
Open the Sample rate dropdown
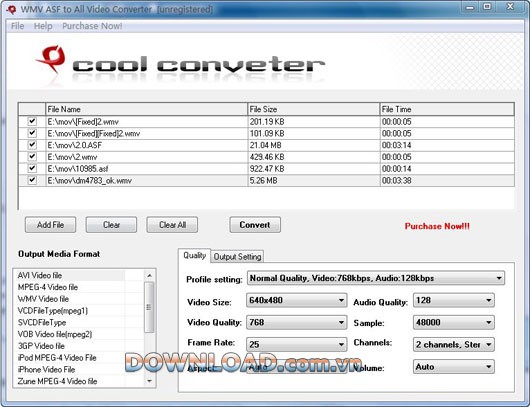[x=454, y=322]
